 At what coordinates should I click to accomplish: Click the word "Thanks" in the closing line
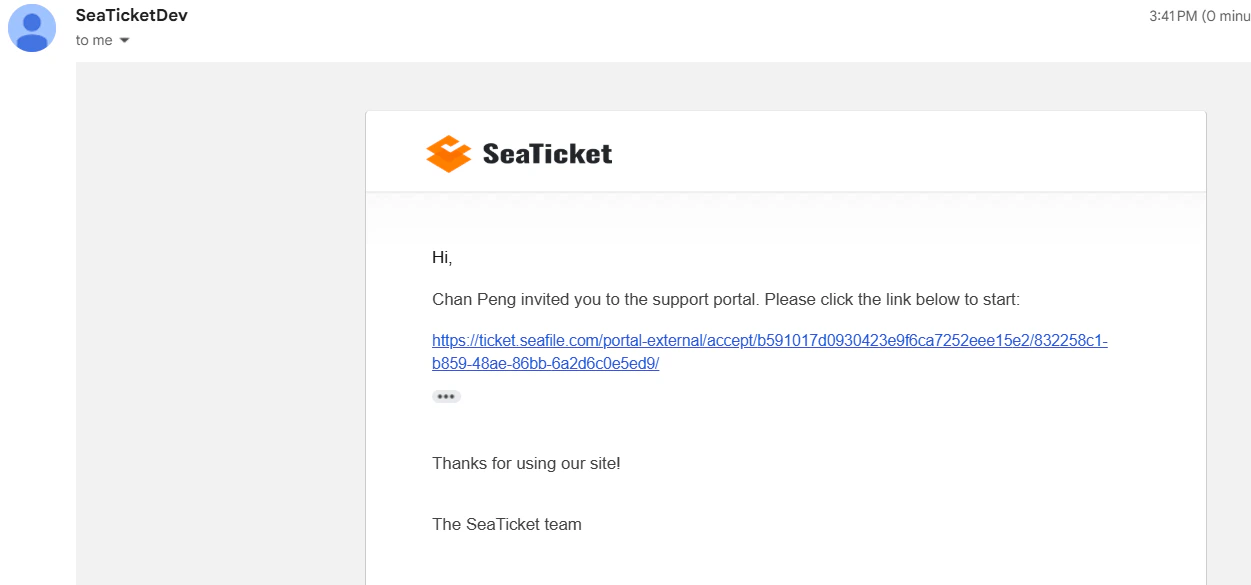458,464
